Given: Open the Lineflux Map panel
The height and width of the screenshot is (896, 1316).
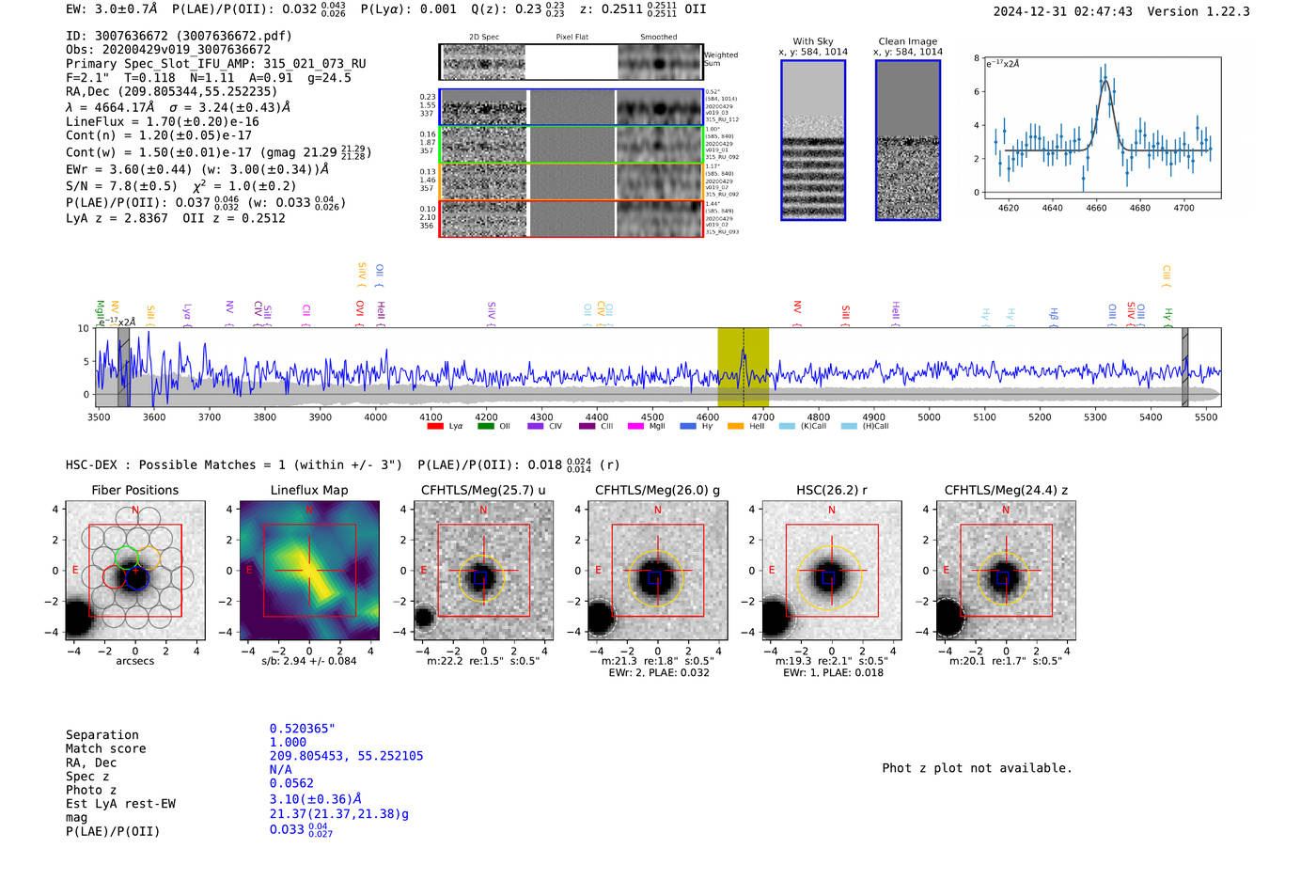Looking at the screenshot, I should click(x=309, y=571).
